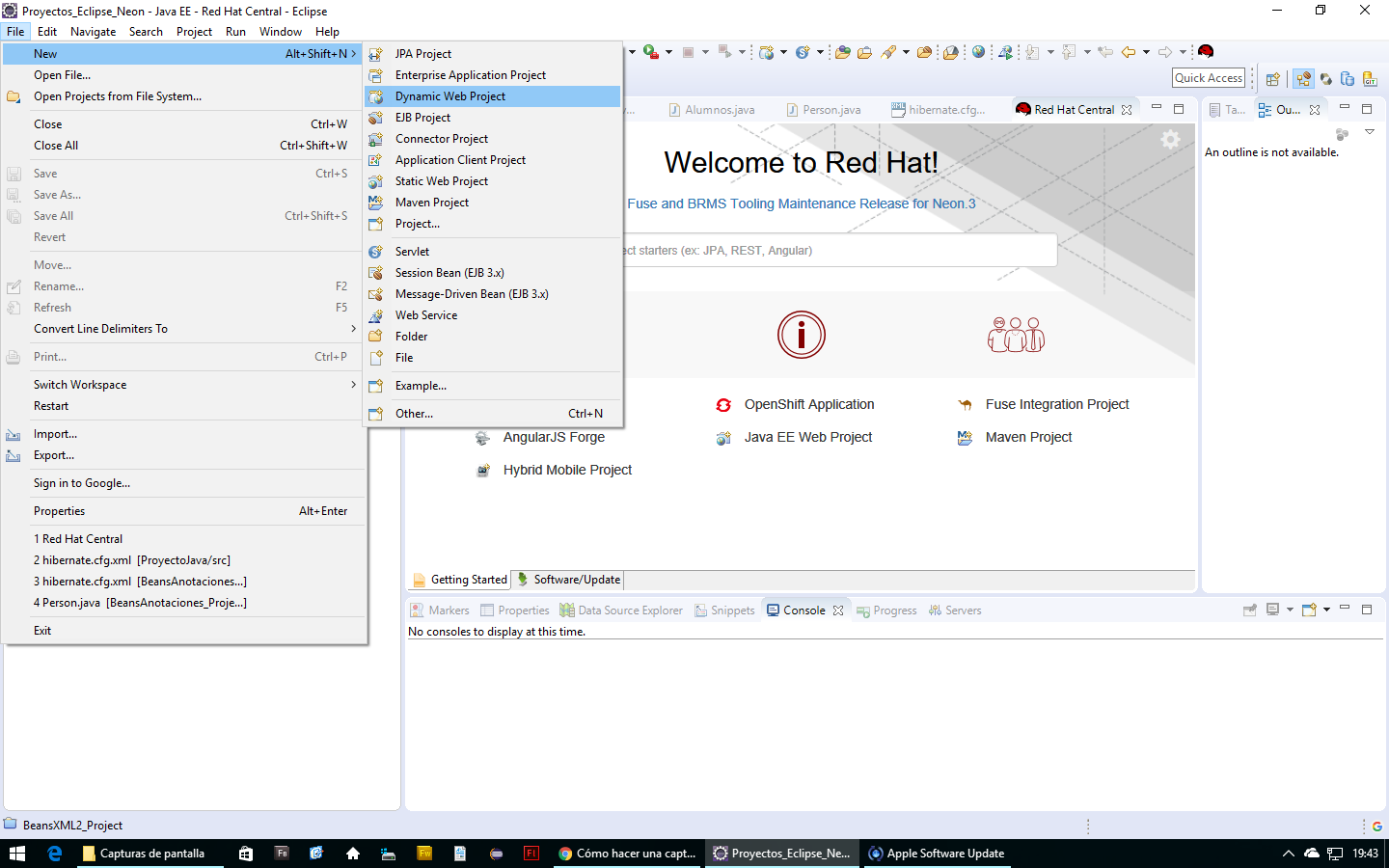Click the Last Edit Location toolbar icon
This screenshot has width=1389, height=868.
1105,52
